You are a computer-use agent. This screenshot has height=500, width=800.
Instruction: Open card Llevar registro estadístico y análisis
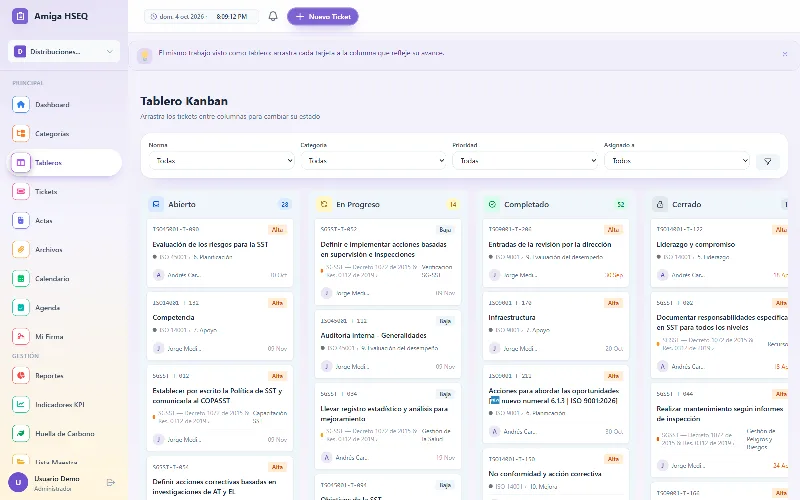point(388,427)
